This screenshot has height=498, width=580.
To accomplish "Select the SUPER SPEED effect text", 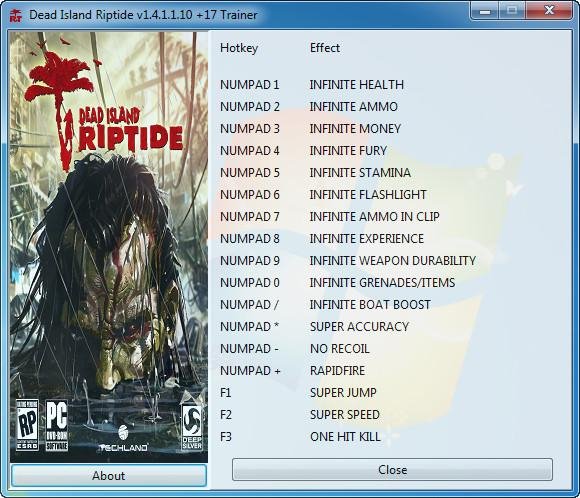I will tap(345, 415).
